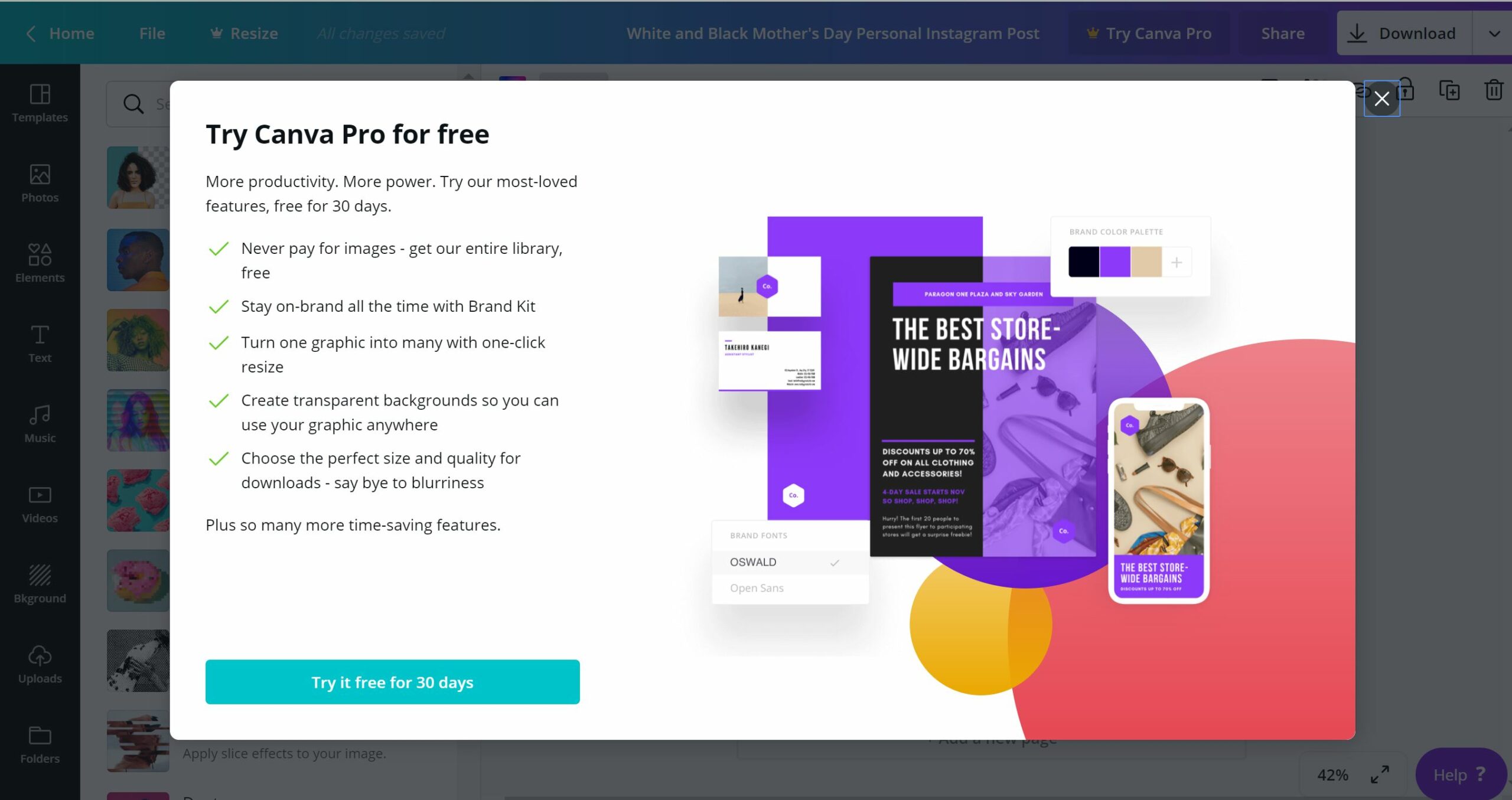
Task: Click the Home menu item
Action: [72, 33]
